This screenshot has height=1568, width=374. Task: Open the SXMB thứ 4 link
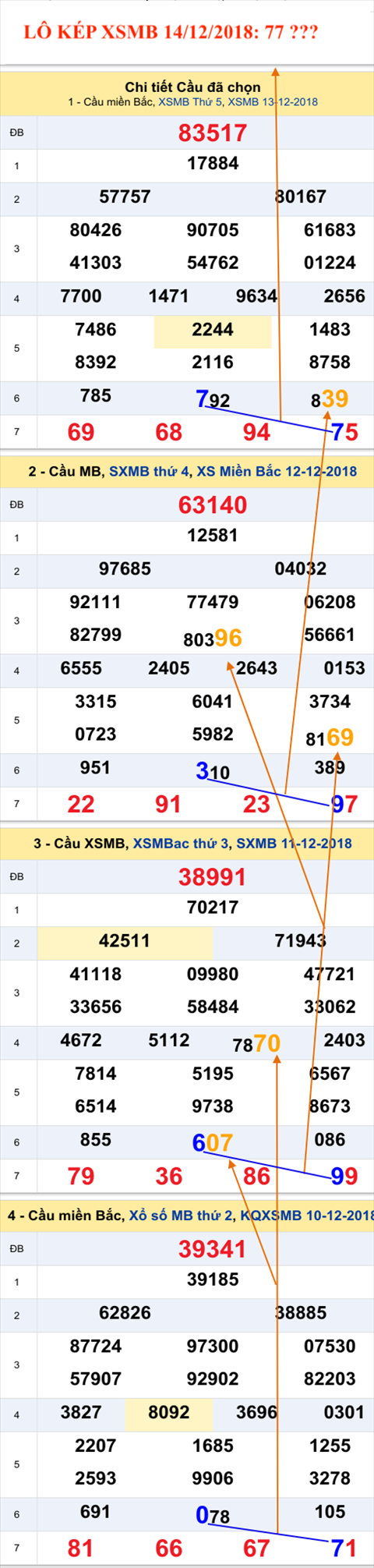(x=149, y=472)
